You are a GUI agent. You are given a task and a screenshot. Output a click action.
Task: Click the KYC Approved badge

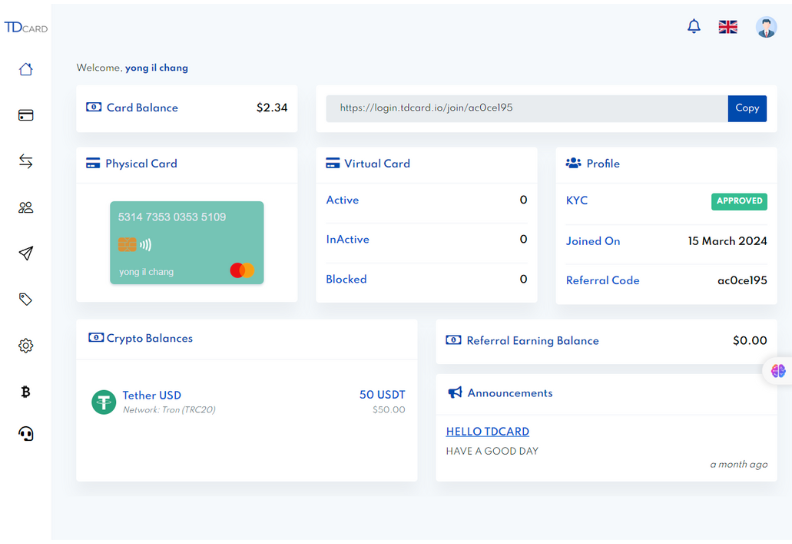(x=739, y=201)
